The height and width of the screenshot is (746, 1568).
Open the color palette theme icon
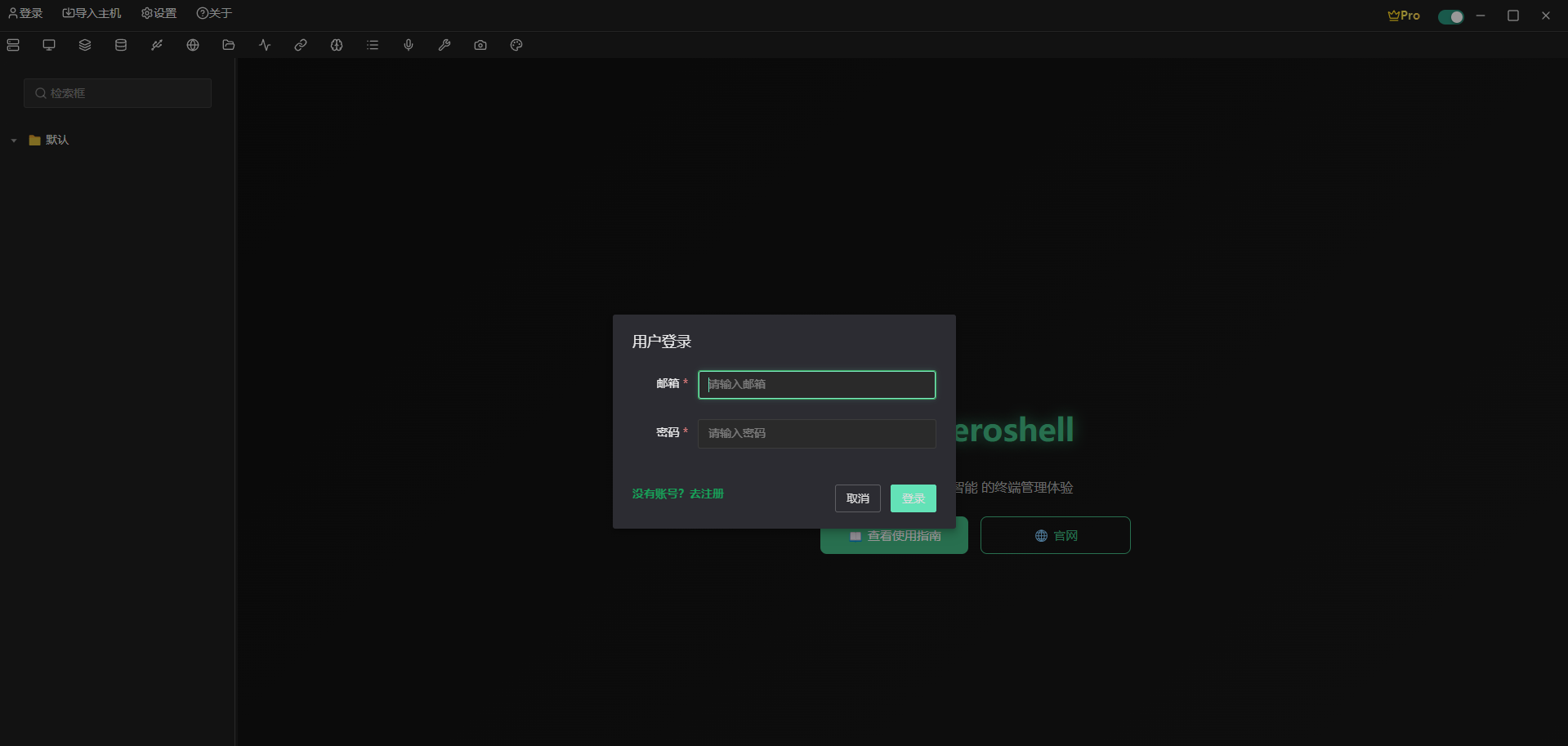[516, 45]
